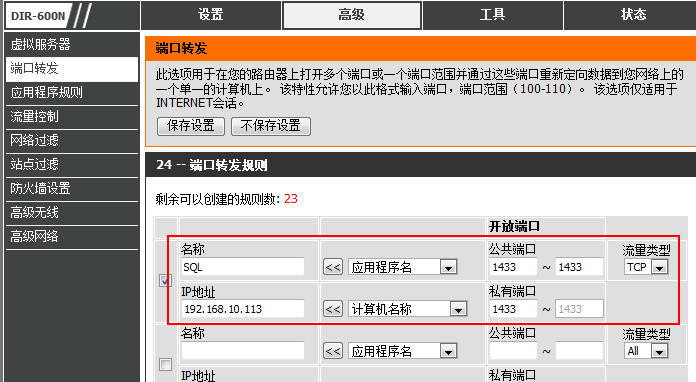Go to 防火墙设置 in sidebar
Screen dimensions: 696x382
point(72,189)
